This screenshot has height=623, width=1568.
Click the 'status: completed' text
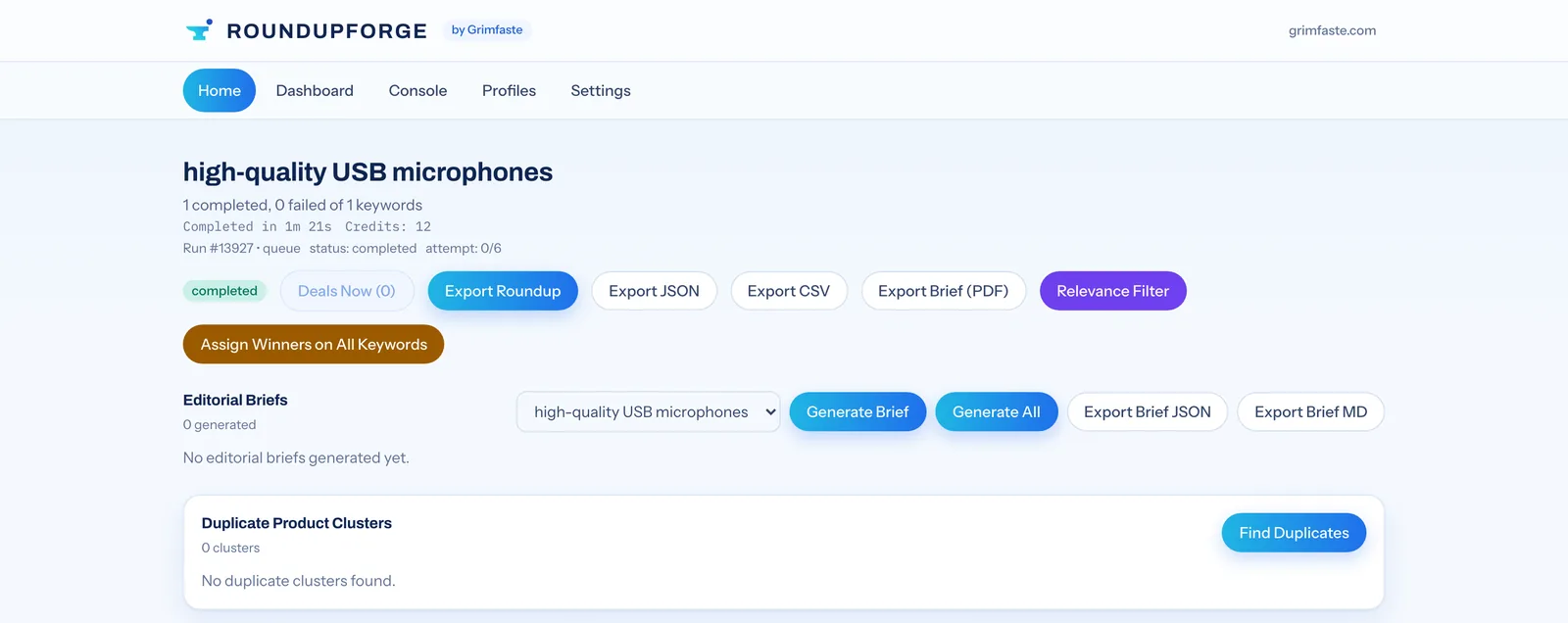[x=363, y=249]
